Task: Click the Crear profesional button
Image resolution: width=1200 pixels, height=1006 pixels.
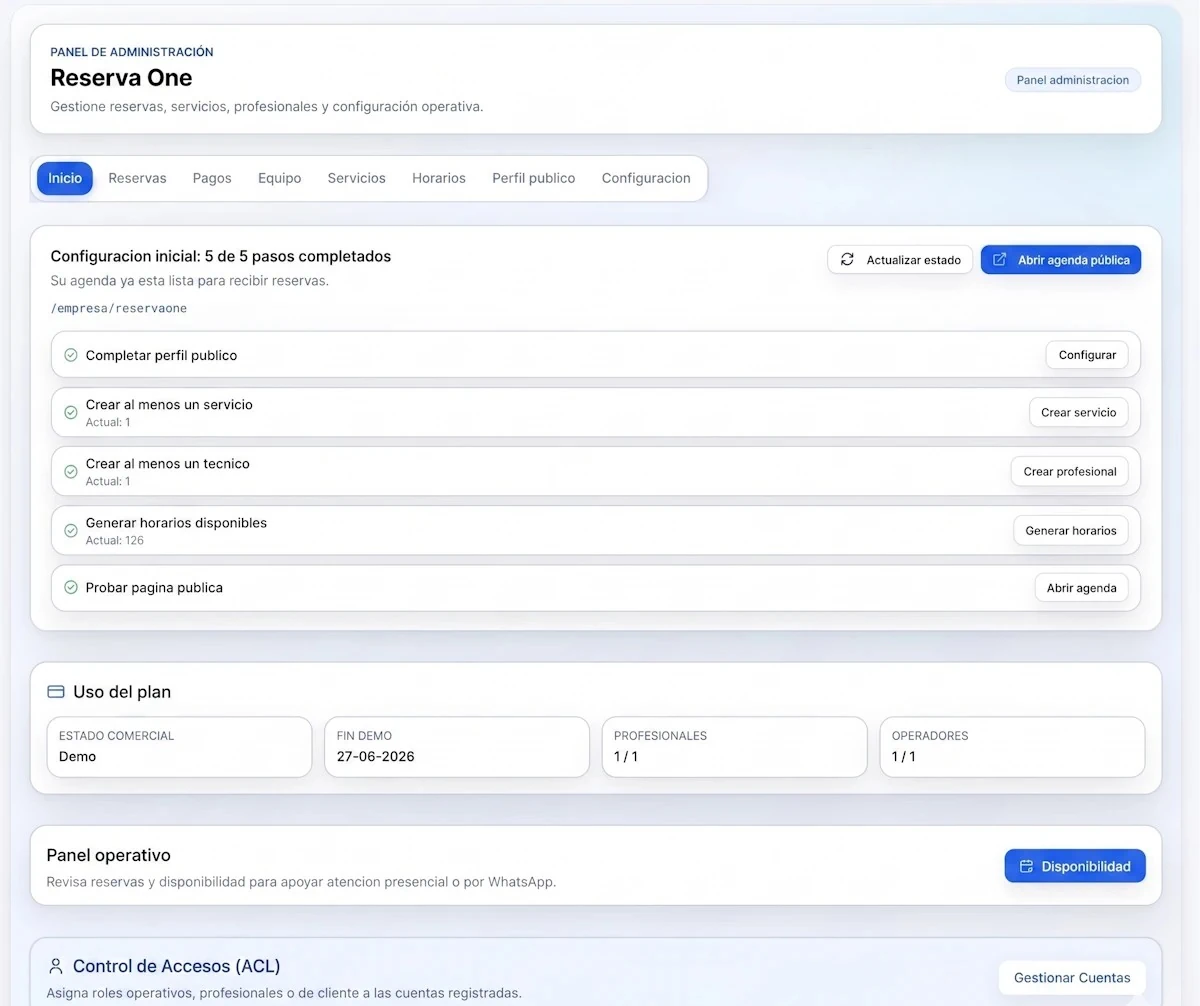Action: pos(1070,471)
